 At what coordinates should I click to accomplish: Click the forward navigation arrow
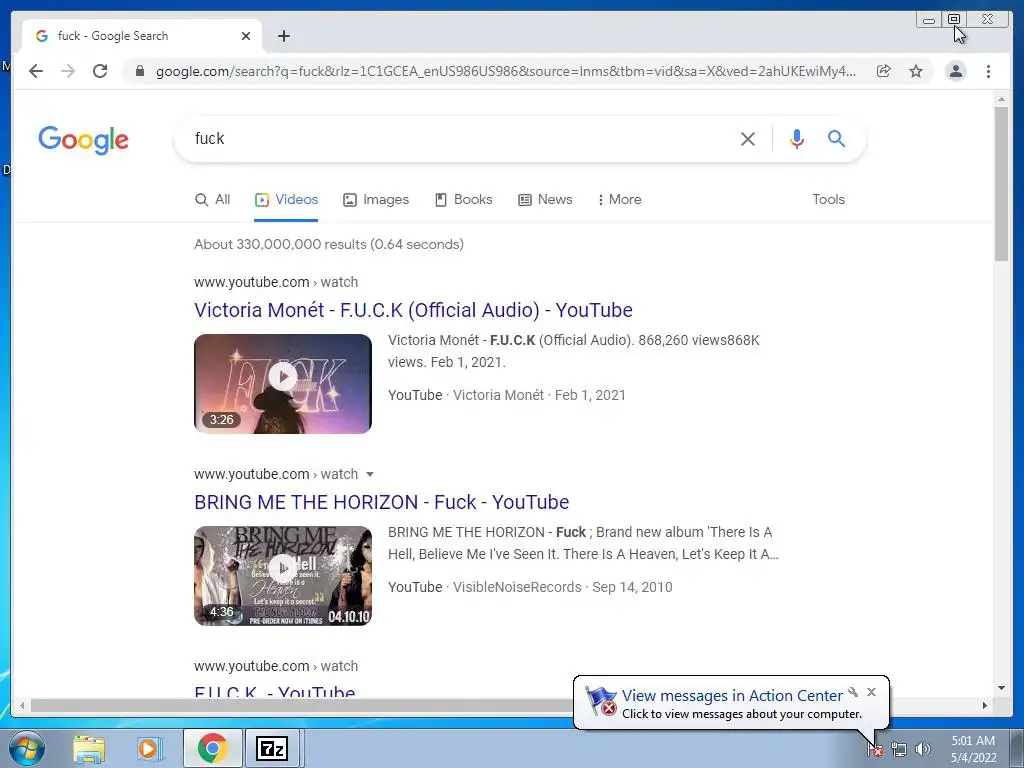point(68,71)
